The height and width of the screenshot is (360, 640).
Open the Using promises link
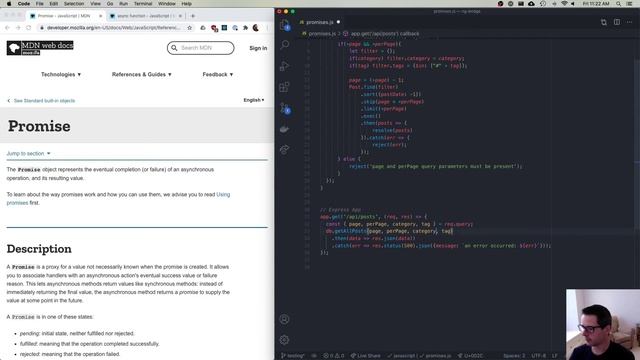(x=223, y=194)
